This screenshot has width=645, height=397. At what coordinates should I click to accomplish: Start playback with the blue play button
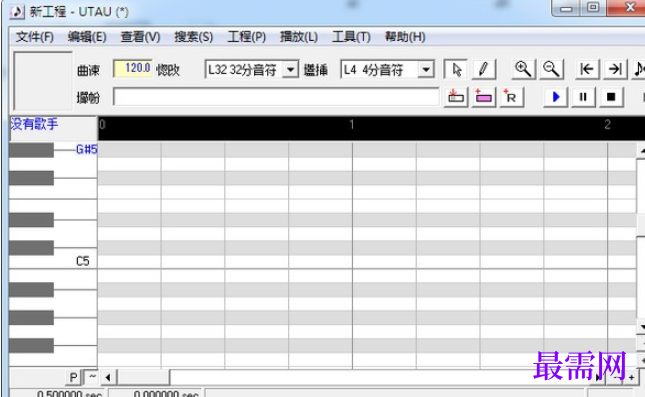coord(555,98)
